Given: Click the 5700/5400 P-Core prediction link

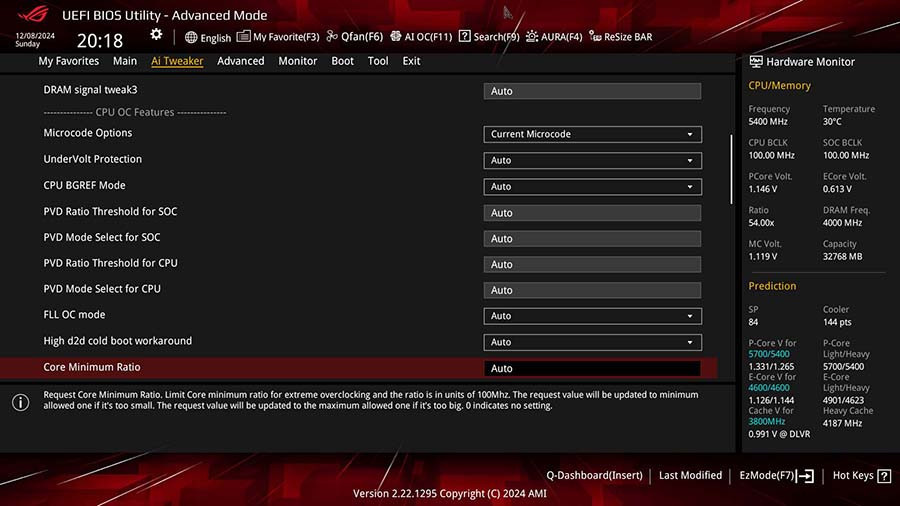Looking at the screenshot, I should tap(769, 354).
